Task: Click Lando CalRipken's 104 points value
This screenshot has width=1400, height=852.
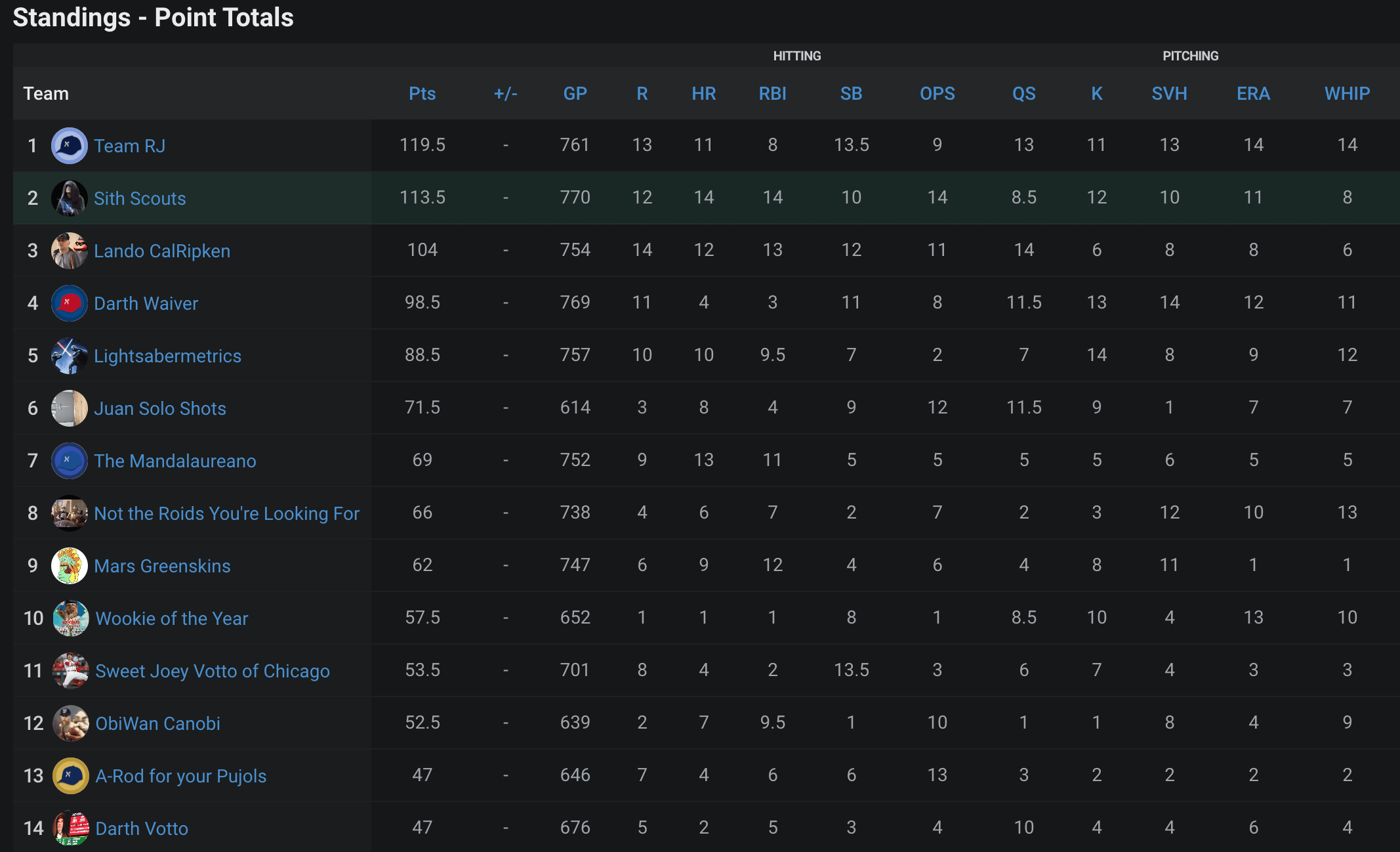Action: point(422,249)
